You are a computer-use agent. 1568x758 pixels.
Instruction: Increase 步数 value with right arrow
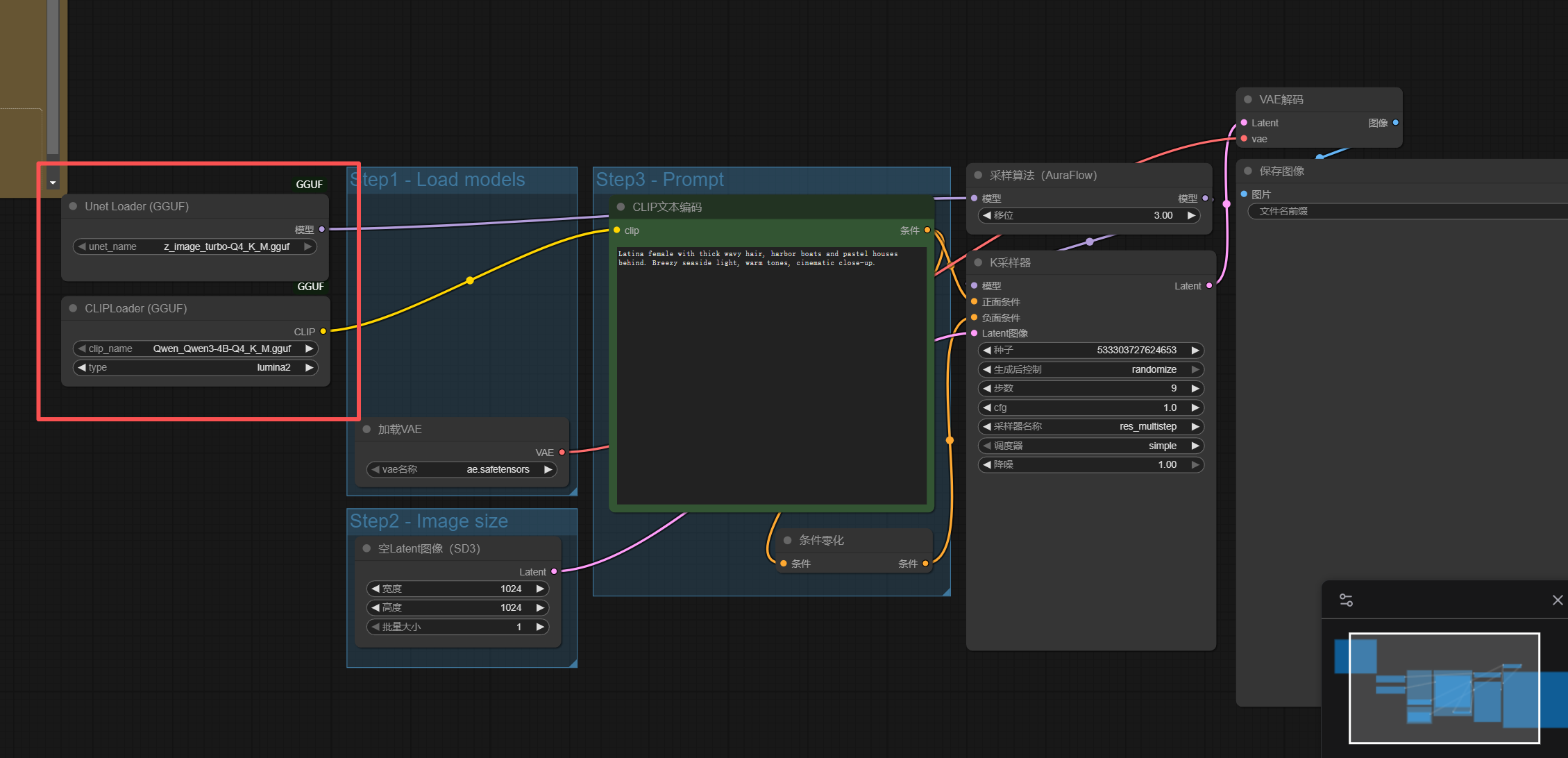1195,389
